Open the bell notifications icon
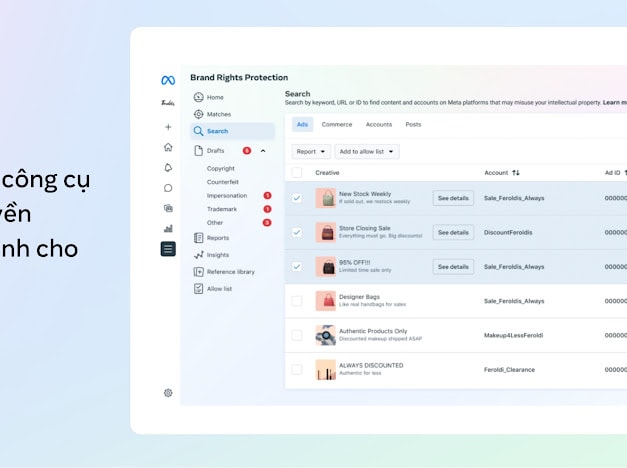This screenshot has width=627, height=468. pos(168,167)
